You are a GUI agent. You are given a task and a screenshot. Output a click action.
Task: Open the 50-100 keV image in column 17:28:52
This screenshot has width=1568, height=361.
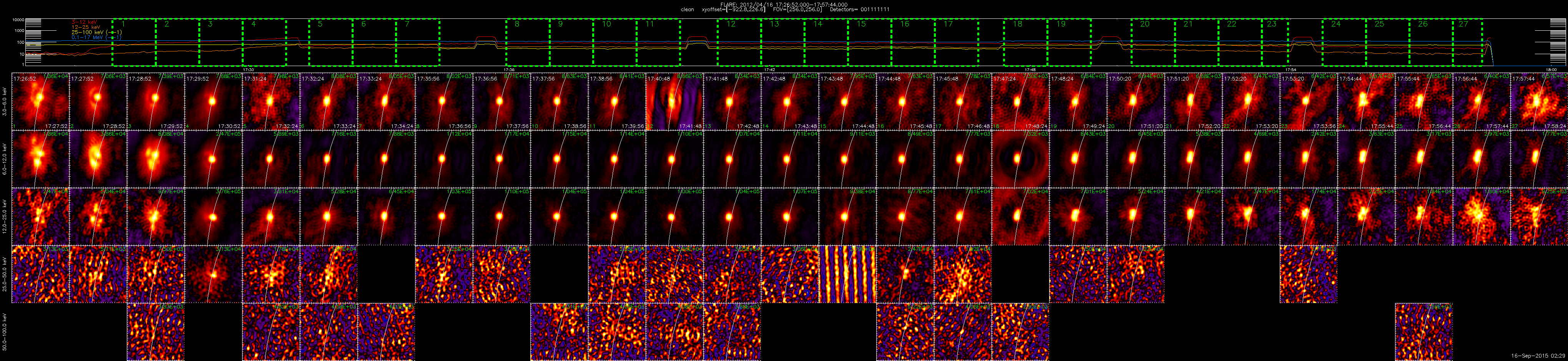tap(156, 332)
